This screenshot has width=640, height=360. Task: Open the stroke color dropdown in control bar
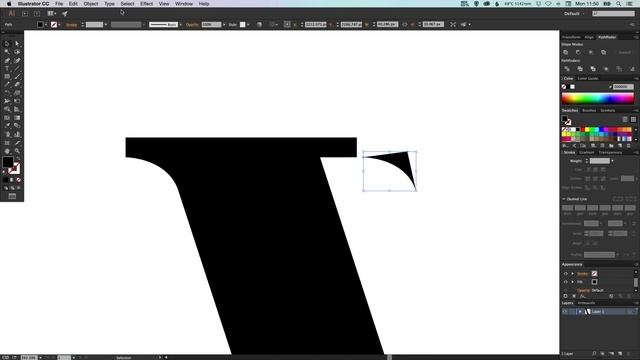coord(60,24)
